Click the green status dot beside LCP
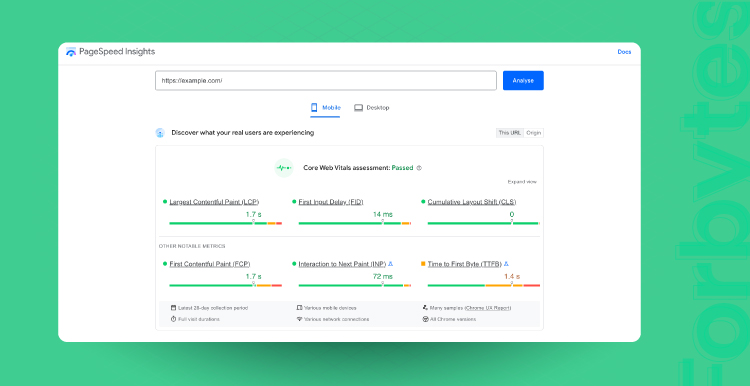 point(165,202)
